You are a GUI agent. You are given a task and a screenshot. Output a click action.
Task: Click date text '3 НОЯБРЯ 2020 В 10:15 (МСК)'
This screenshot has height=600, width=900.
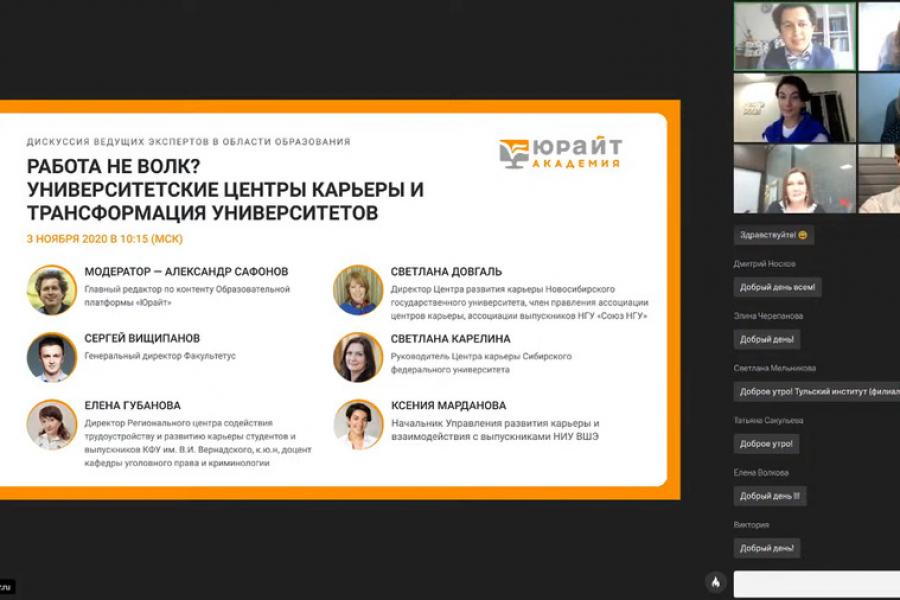pyautogui.click(x=104, y=239)
